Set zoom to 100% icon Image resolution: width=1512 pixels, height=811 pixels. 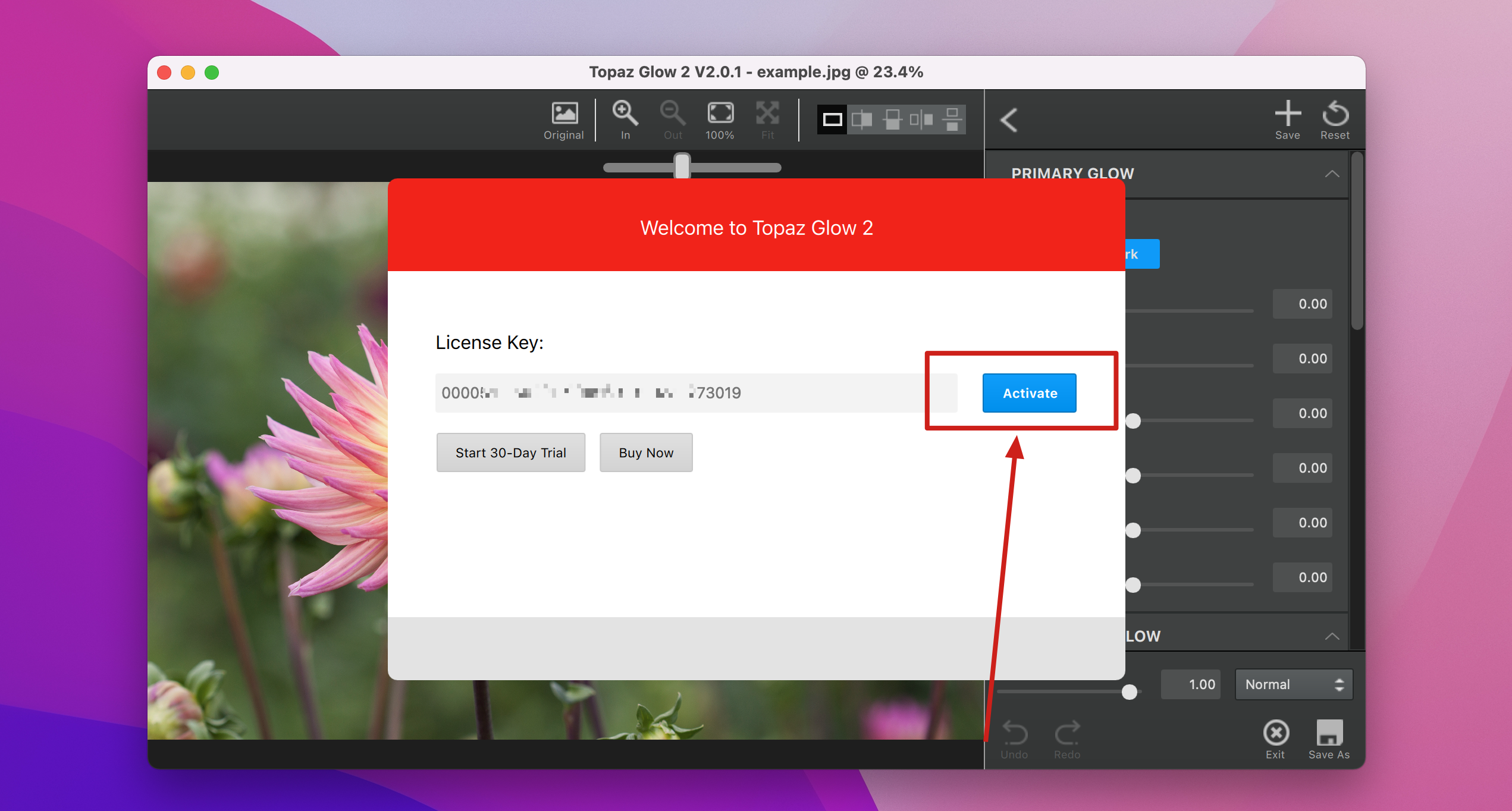pos(720,114)
